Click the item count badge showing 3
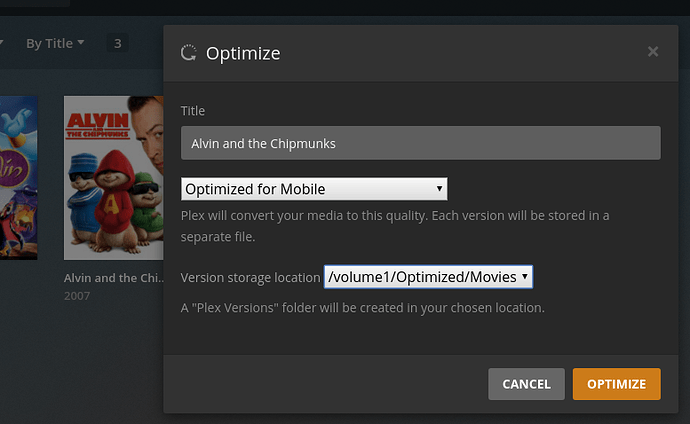The height and width of the screenshot is (424, 690). tap(117, 43)
